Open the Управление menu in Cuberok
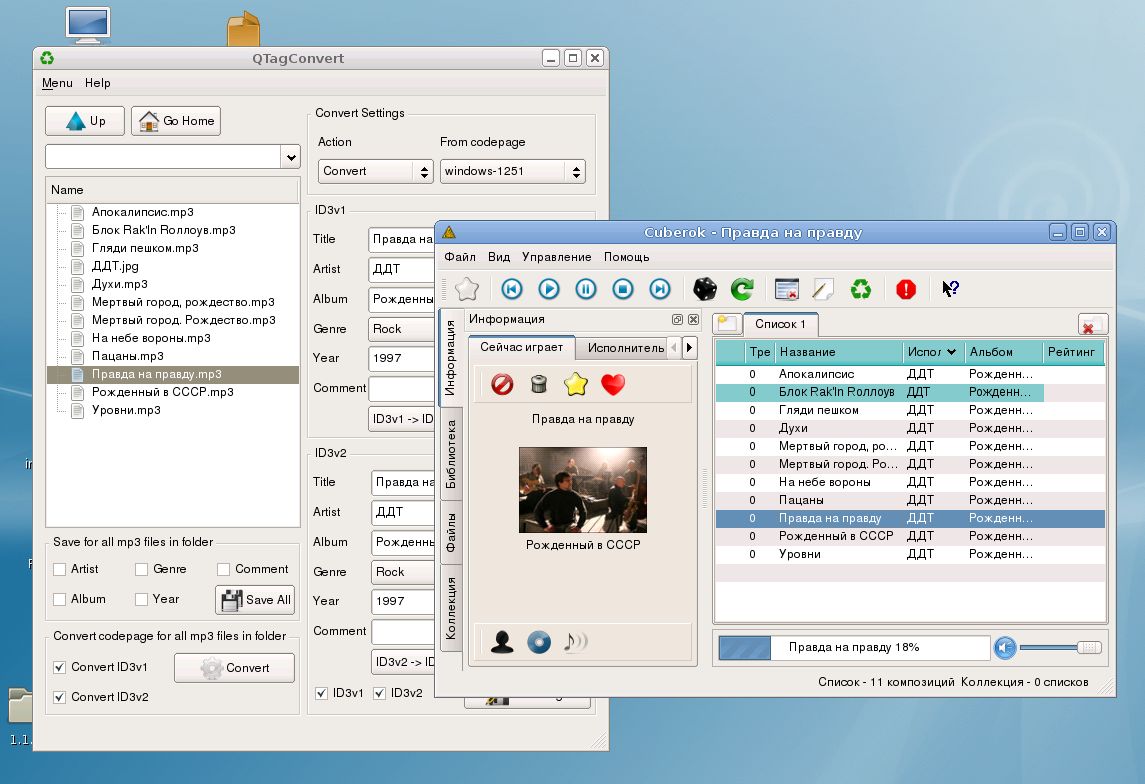The width and height of the screenshot is (1145, 784). click(x=556, y=257)
